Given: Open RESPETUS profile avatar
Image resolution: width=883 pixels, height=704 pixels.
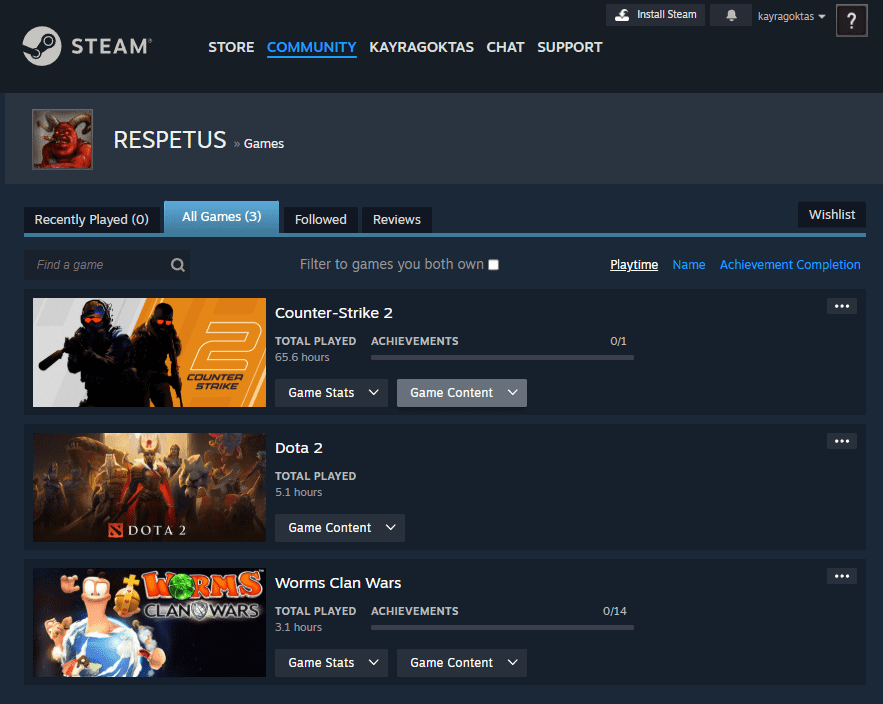Looking at the screenshot, I should click(63, 139).
